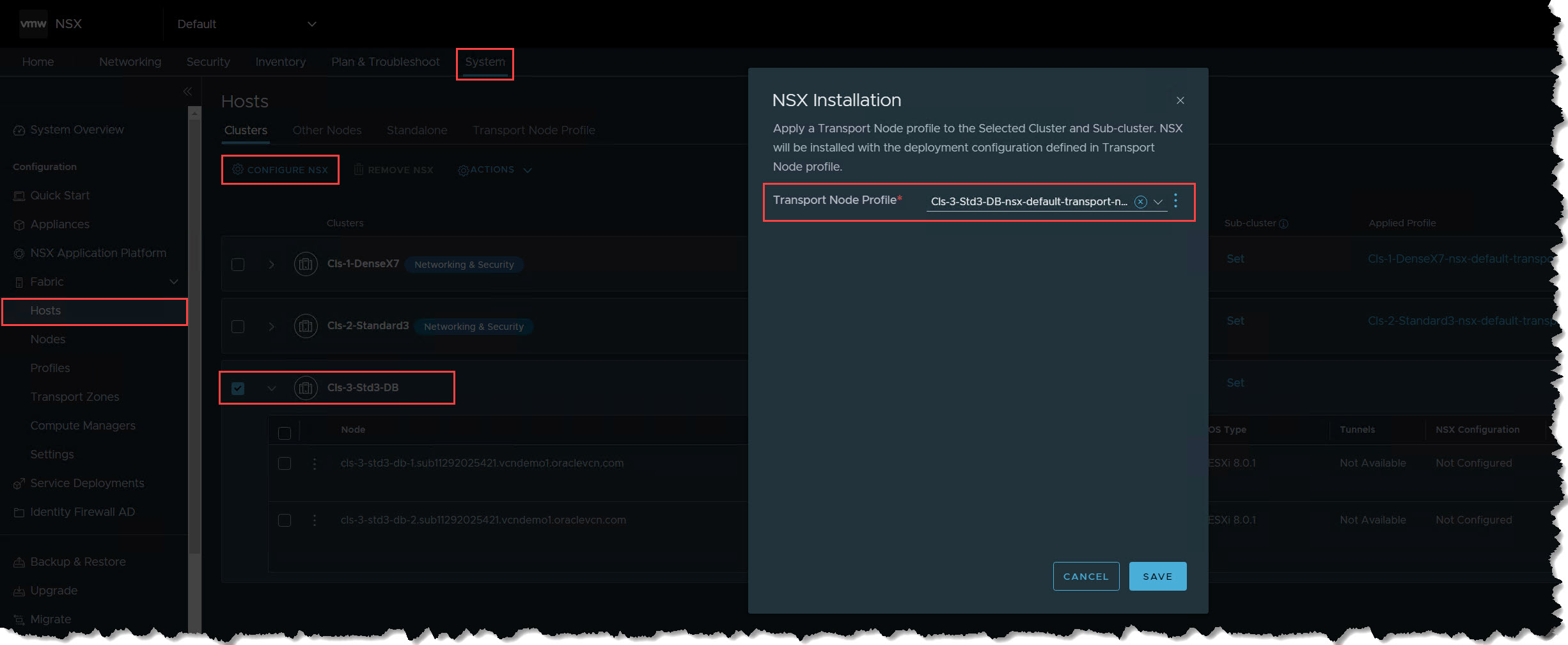Click the gear icon on CONFIGURE NSX

point(238,169)
